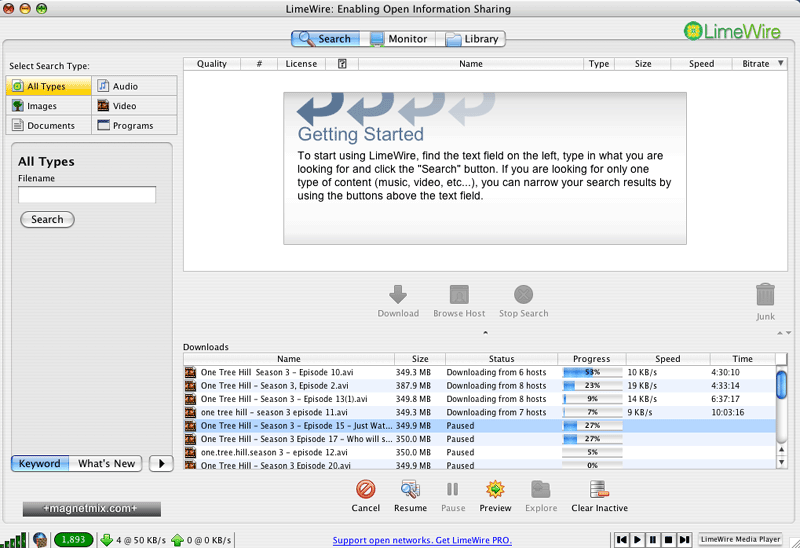
Task: Open the Monitor tab
Action: pyautogui.click(x=398, y=39)
